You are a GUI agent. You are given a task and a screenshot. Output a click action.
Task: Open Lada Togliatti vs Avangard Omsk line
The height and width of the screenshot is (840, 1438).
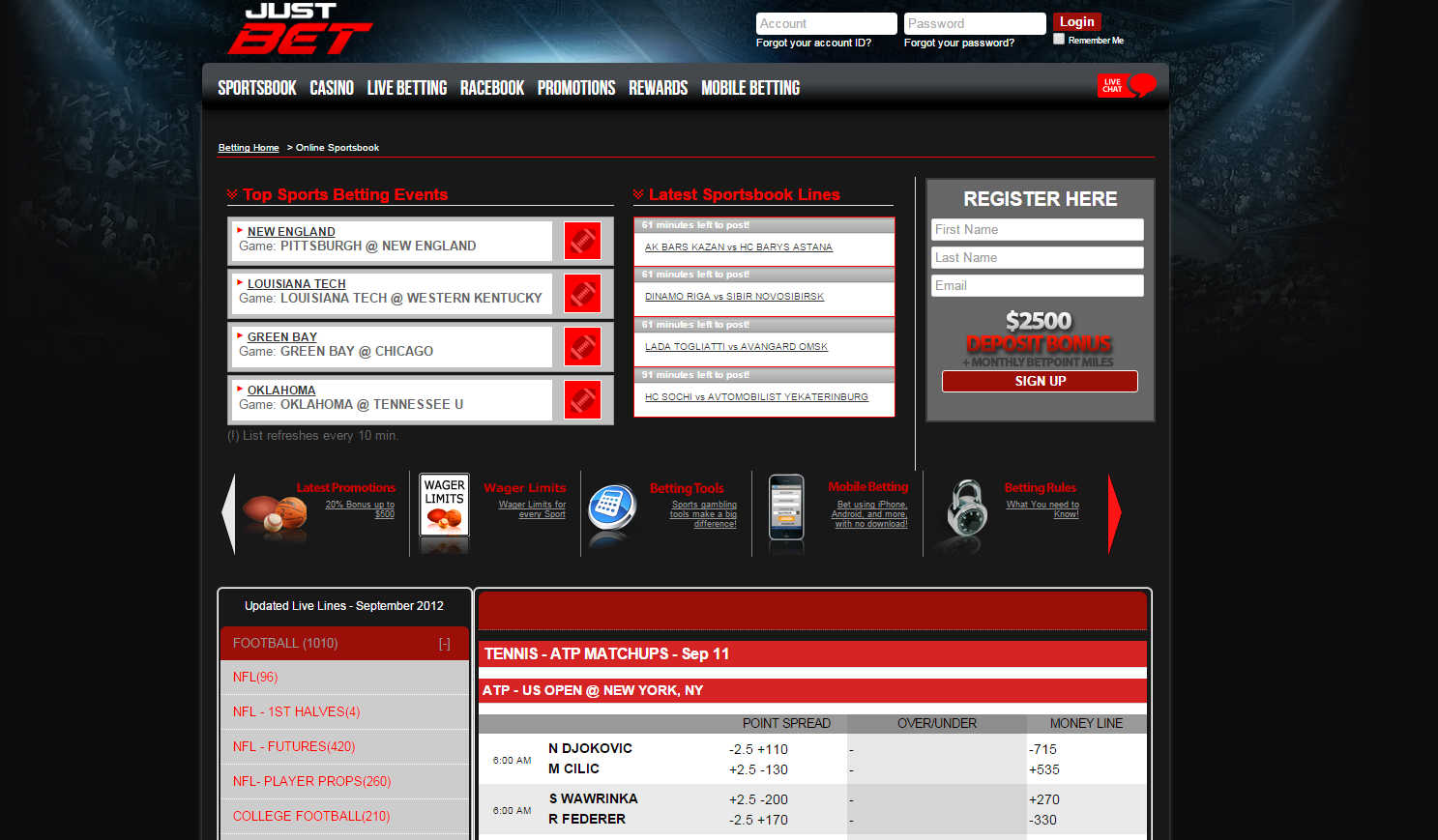pos(736,347)
